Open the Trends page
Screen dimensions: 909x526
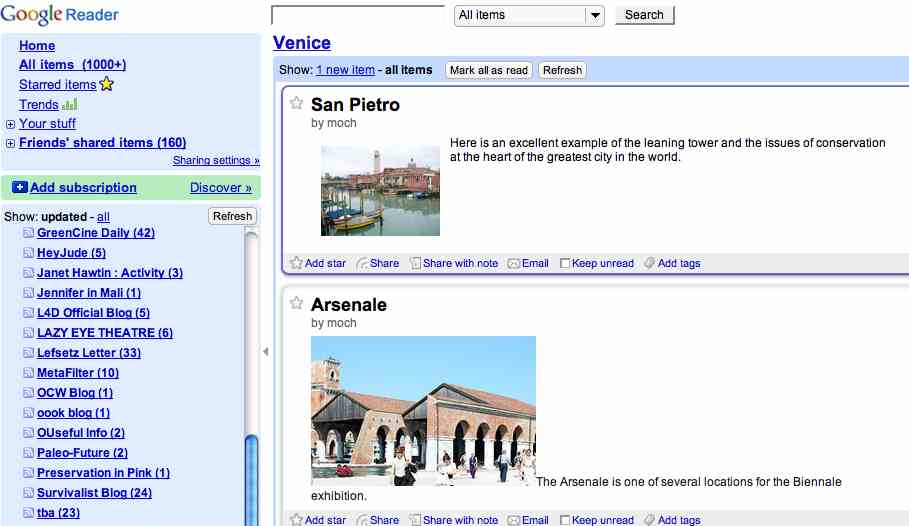coord(39,105)
